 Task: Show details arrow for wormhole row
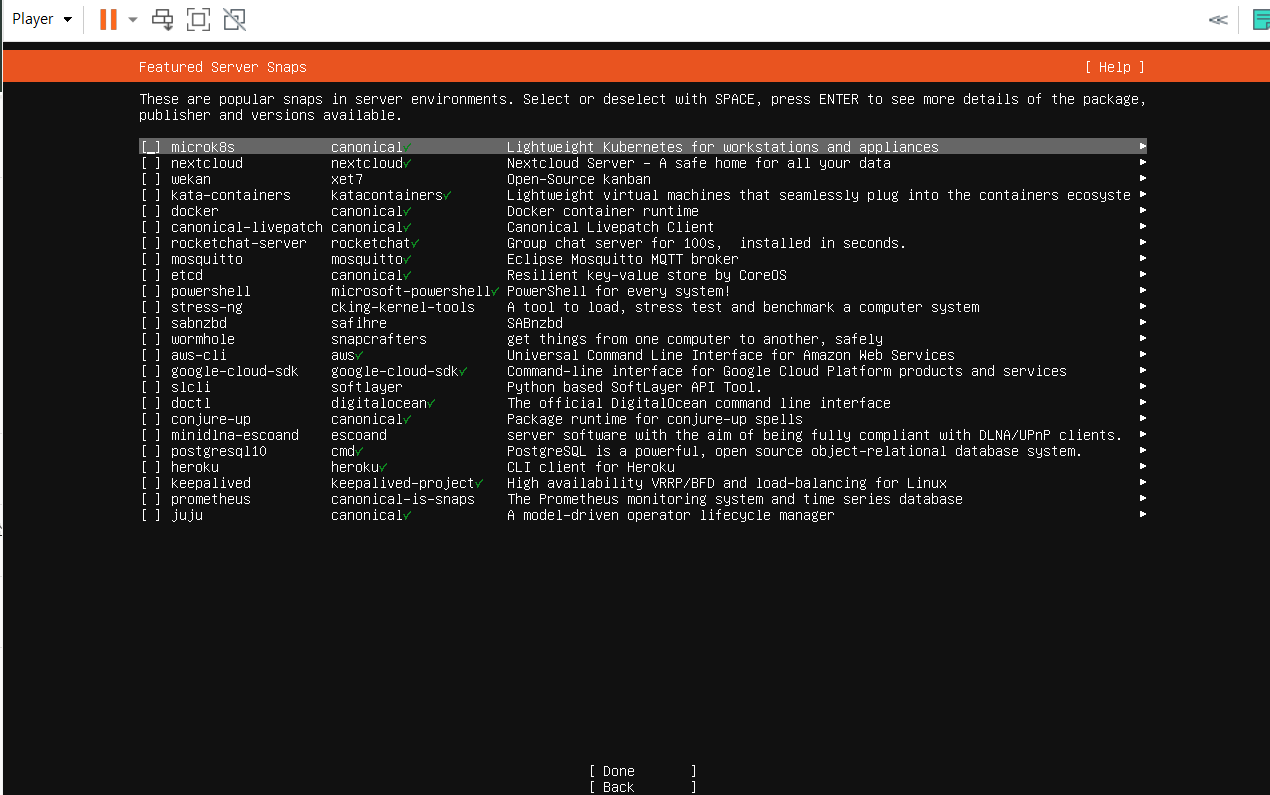(1142, 339)
